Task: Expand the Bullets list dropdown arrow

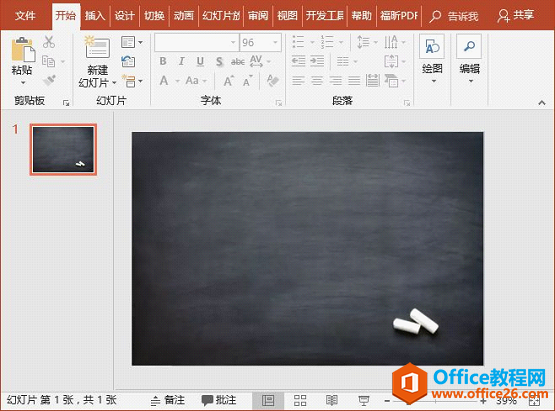Action: [x=312, y=42]
